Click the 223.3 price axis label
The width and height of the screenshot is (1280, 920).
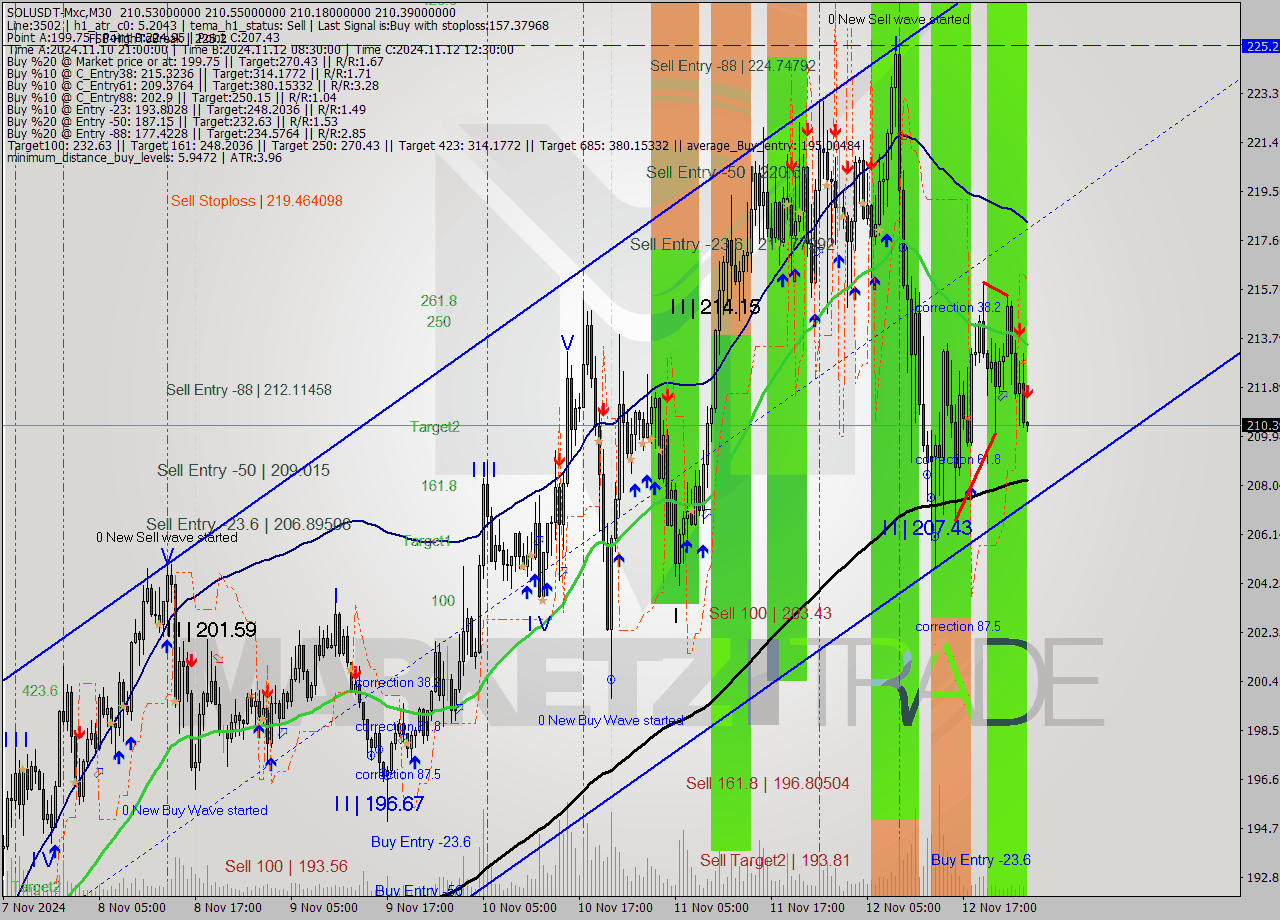(1263, 93)
